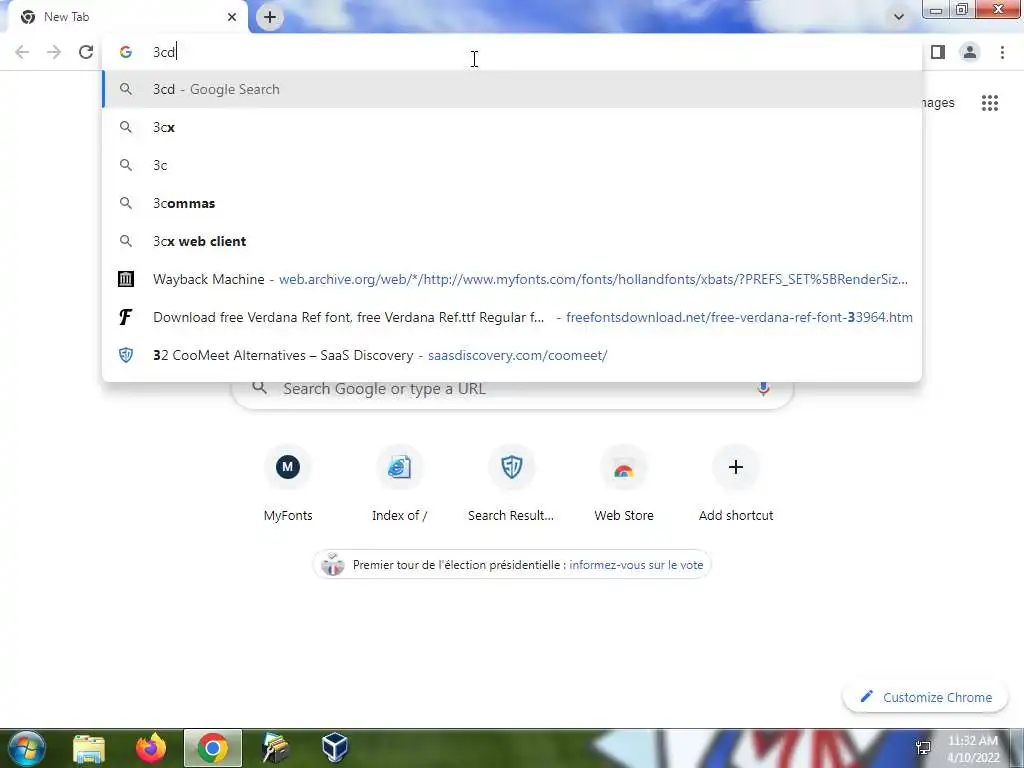Open the Google apps grid
Screen dimensions: 1024x768
pos(990,103)
